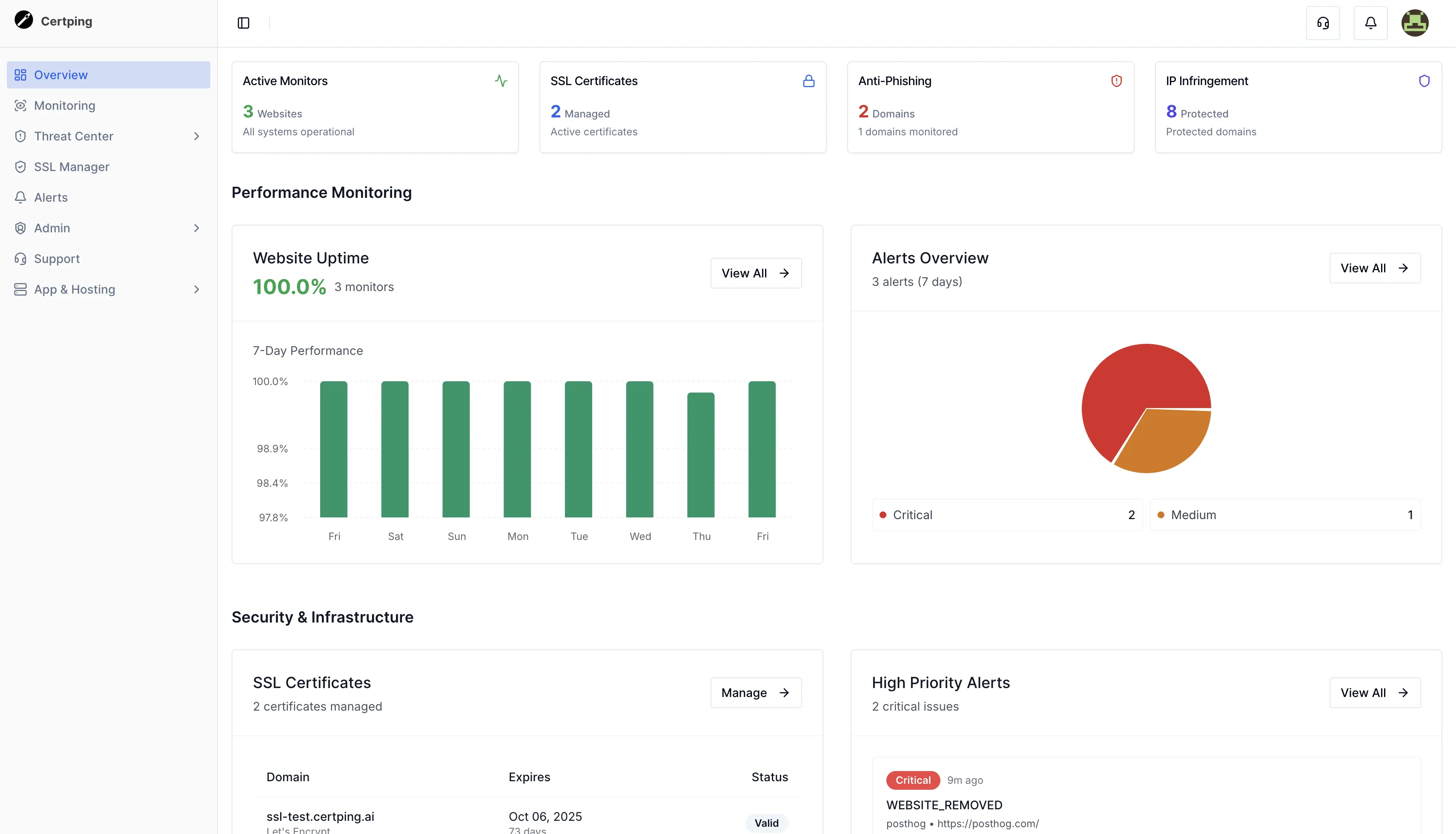Click the notifications bell icon
Viewport: 1456px width, 834px height.
point(1370,23)
